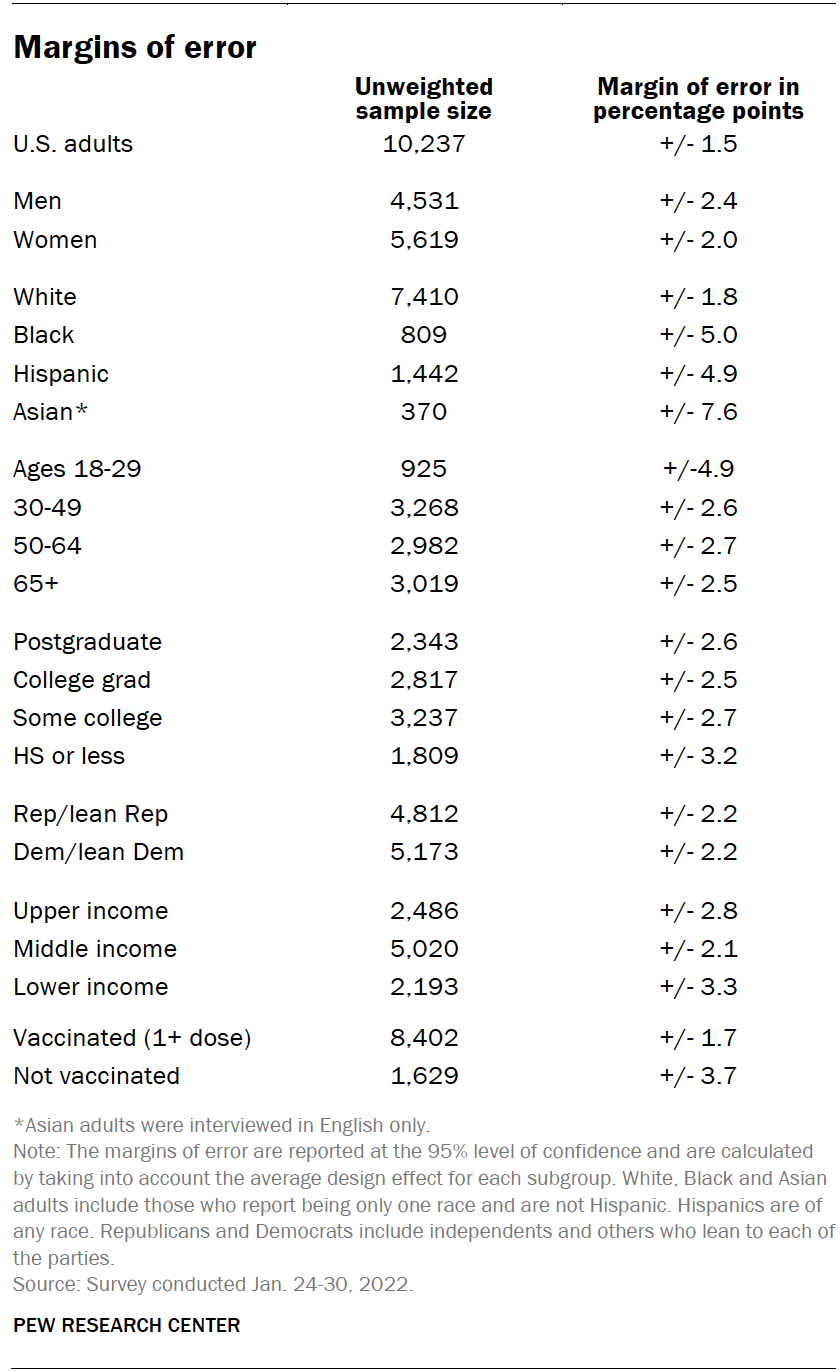Select the "Not vaccinated" margin value +/- 3.7
The height and width of the screenshot is (1372, 840).
(698, 1076)
